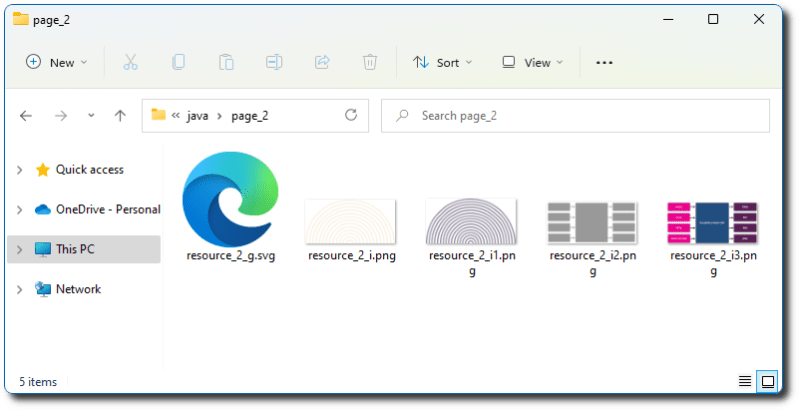Minimize the page_2 window
Image resolution: width=799 pixels, height=410 pixels.
[x=669, y=19]
